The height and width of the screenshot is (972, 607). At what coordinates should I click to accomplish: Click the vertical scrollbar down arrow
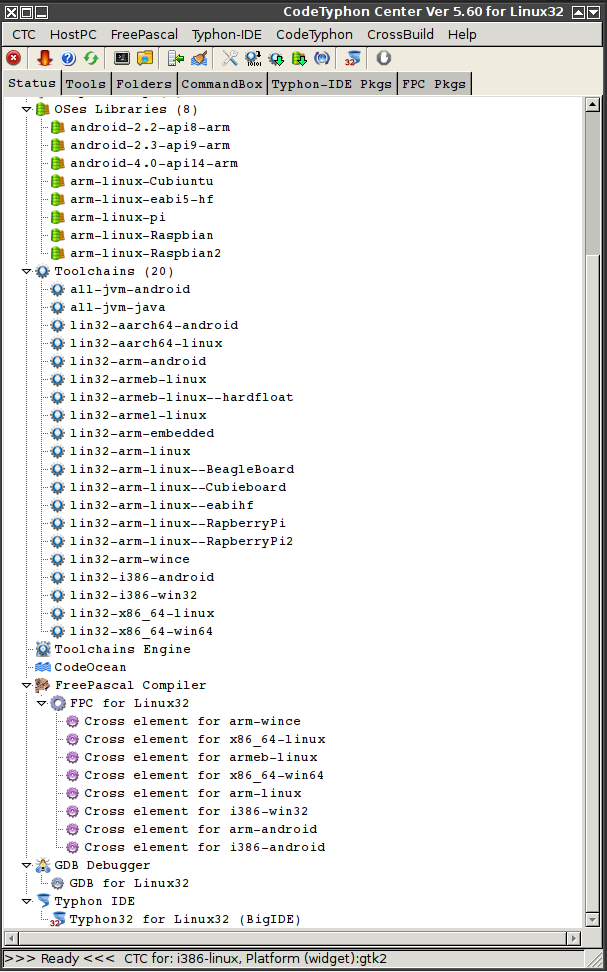pyautogui.click(x=592, y=920)
